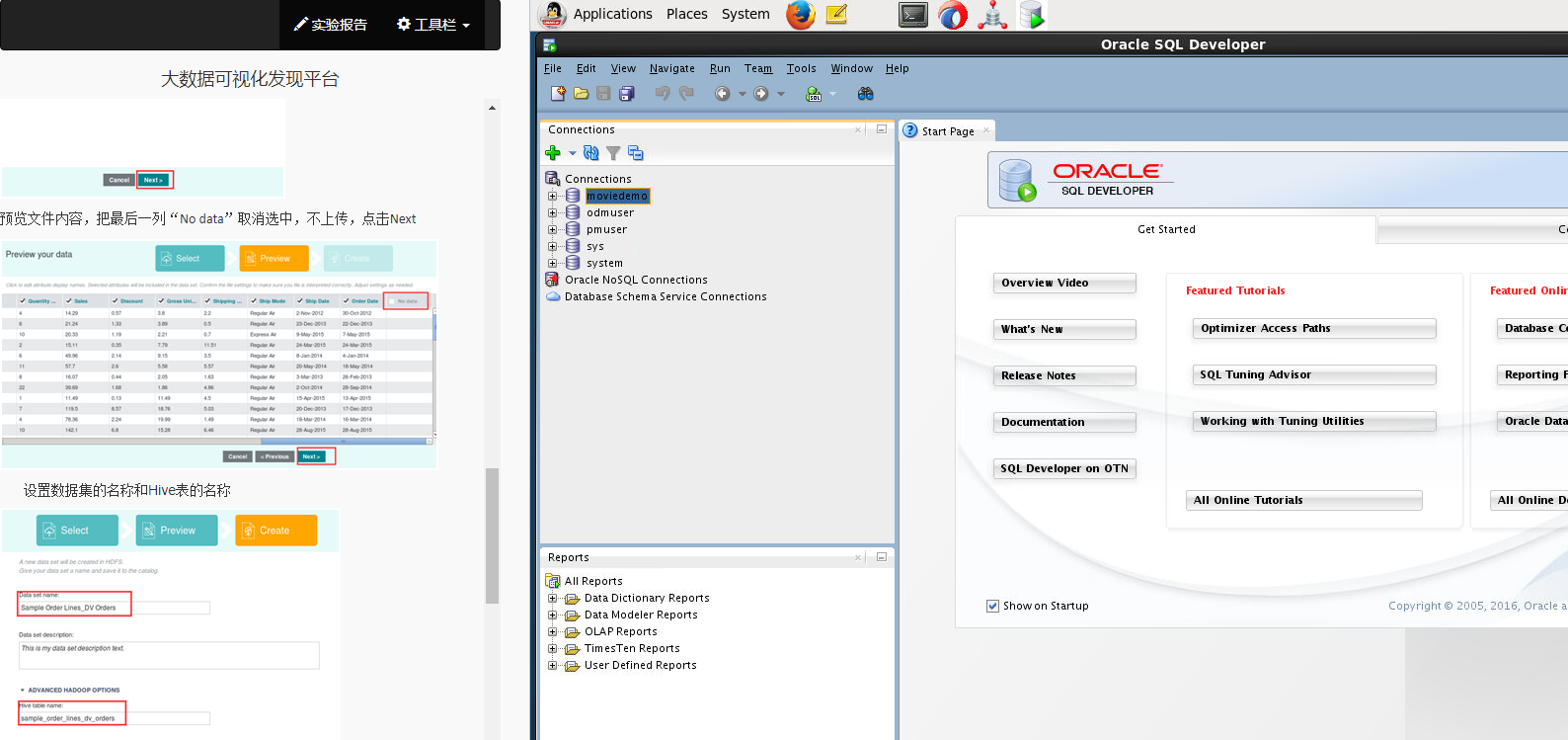1568x740 pixels.
Task: Click the Open folder toolbar icon
Action: pyautogui.click(x=581, y=93)
